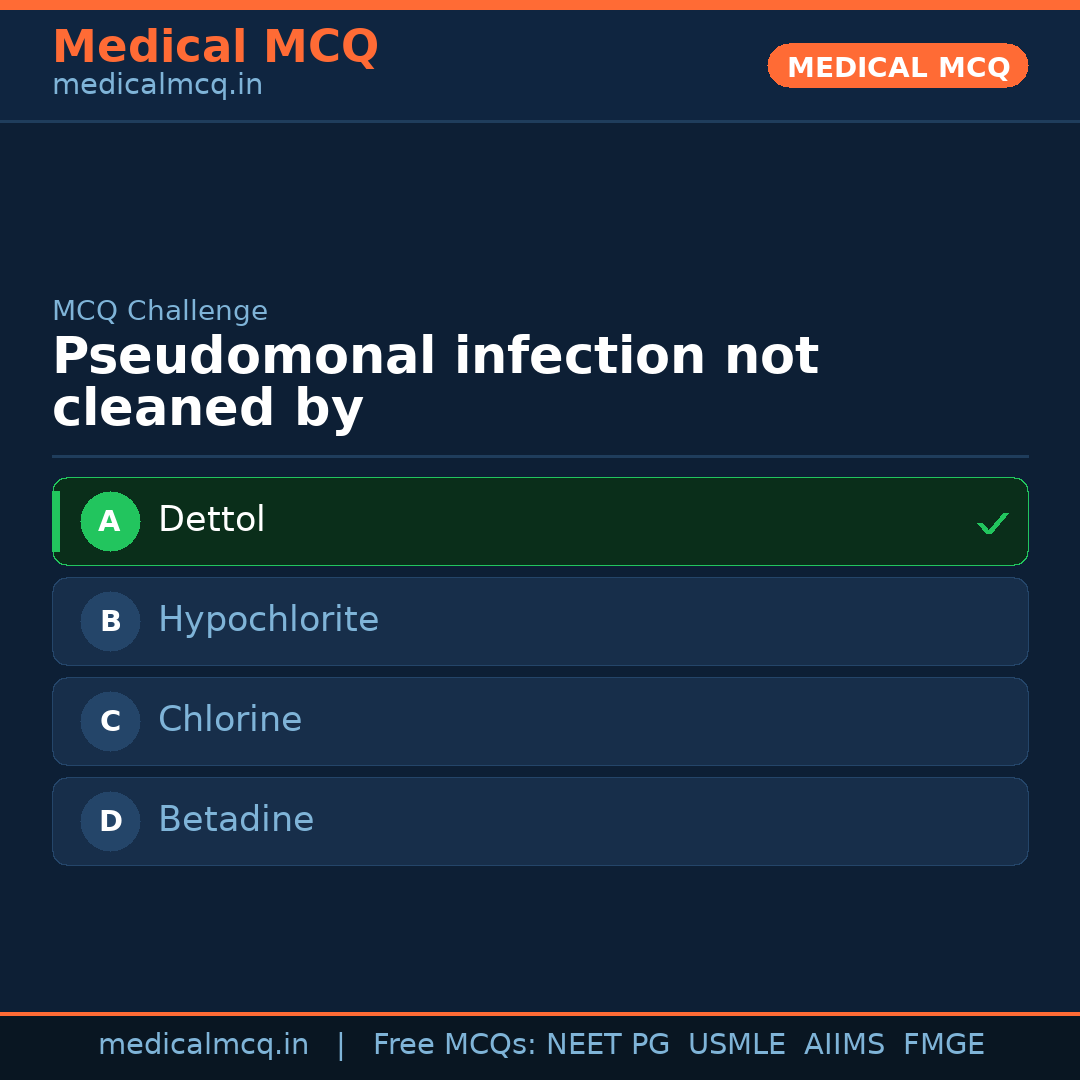The height and width of the screenshot is (1080, 1080).
Task: Click the green highlight bar beside Dettol
Action: click(57, 521)
